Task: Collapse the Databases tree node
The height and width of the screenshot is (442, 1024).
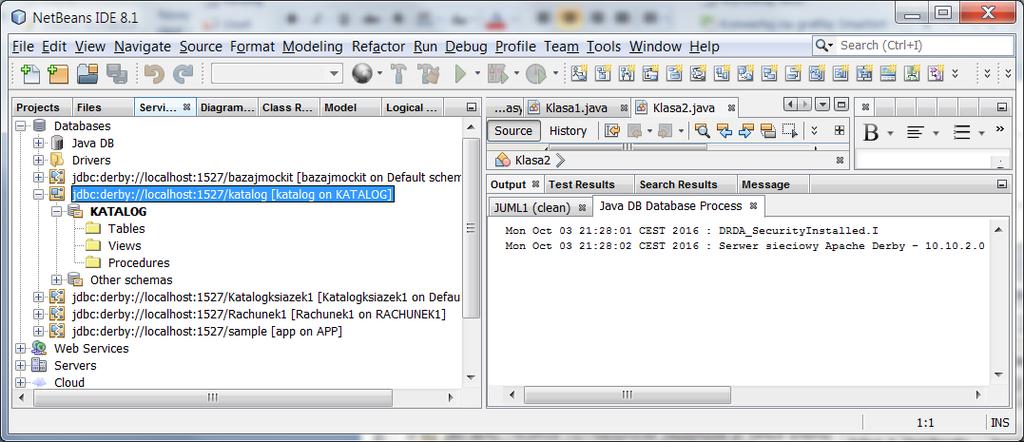Action: [20, 126]
